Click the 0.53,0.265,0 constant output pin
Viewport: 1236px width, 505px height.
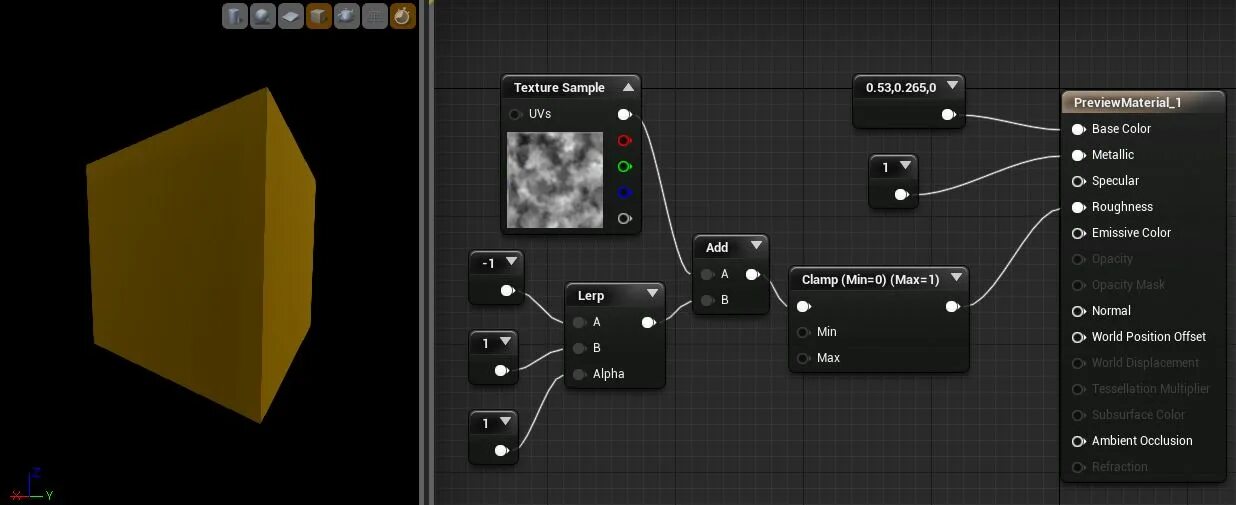(949, 115)
